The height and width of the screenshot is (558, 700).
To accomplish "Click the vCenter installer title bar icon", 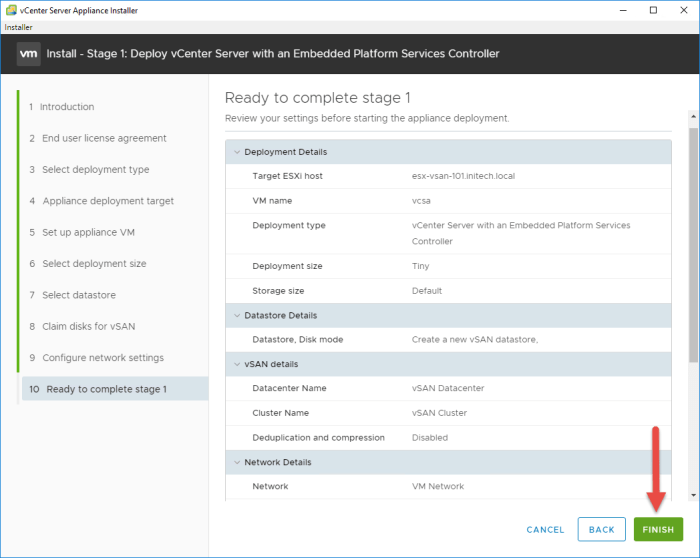I will (11, 10).
